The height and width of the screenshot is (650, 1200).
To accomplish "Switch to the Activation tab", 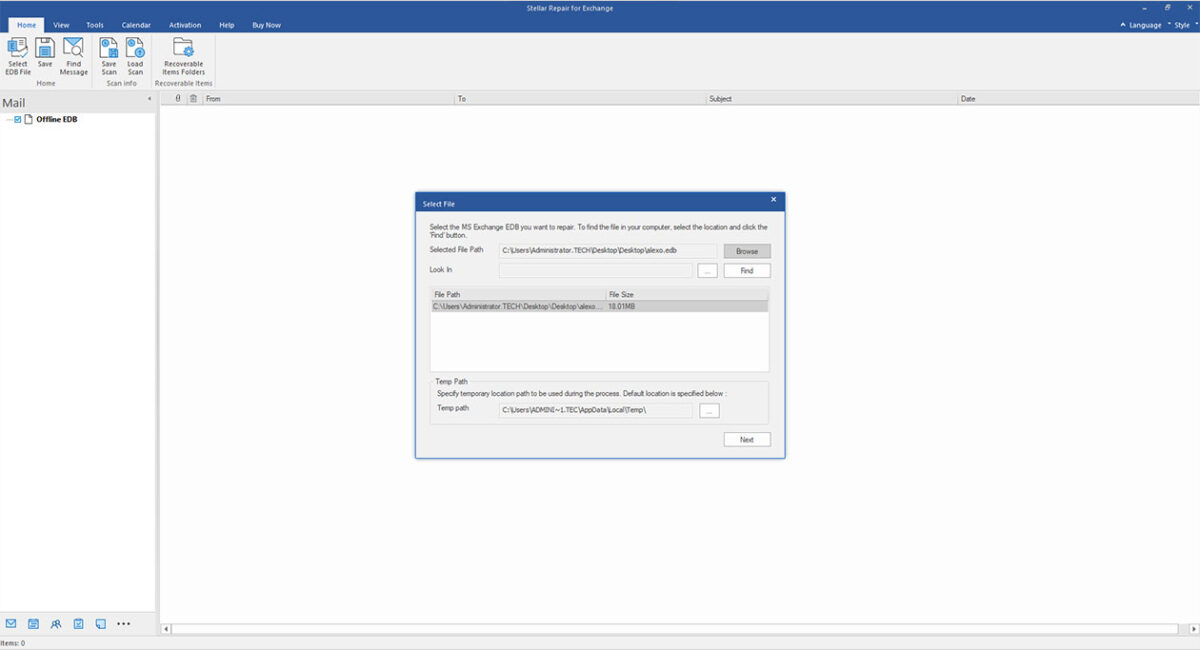I will point(184,25).
